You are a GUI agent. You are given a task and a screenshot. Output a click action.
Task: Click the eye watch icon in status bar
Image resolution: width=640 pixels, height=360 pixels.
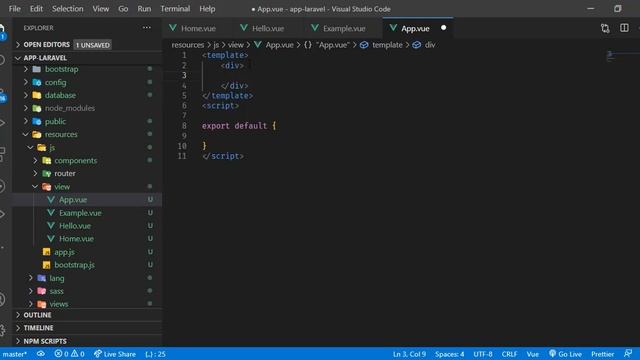click(41, 353)
